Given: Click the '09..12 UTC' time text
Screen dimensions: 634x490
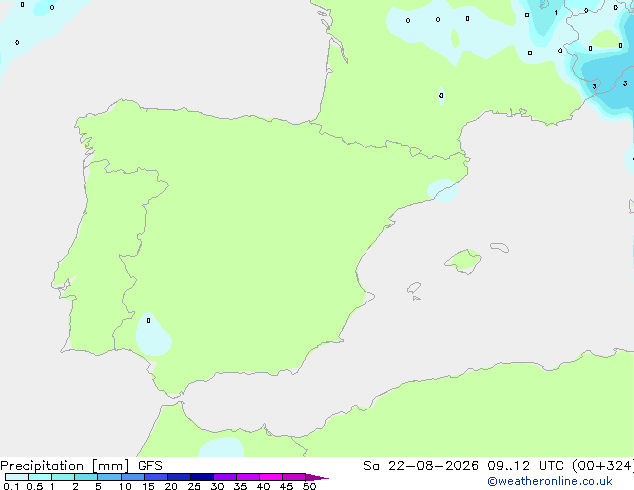Looking at the screenshot, I should [x=526, y=466].
